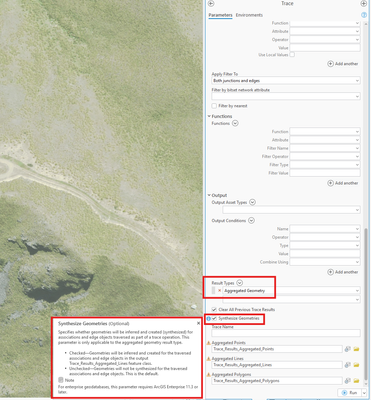371x400 pixels.
Task: Click the circled chevron next to Functions label
Action: 235,123
